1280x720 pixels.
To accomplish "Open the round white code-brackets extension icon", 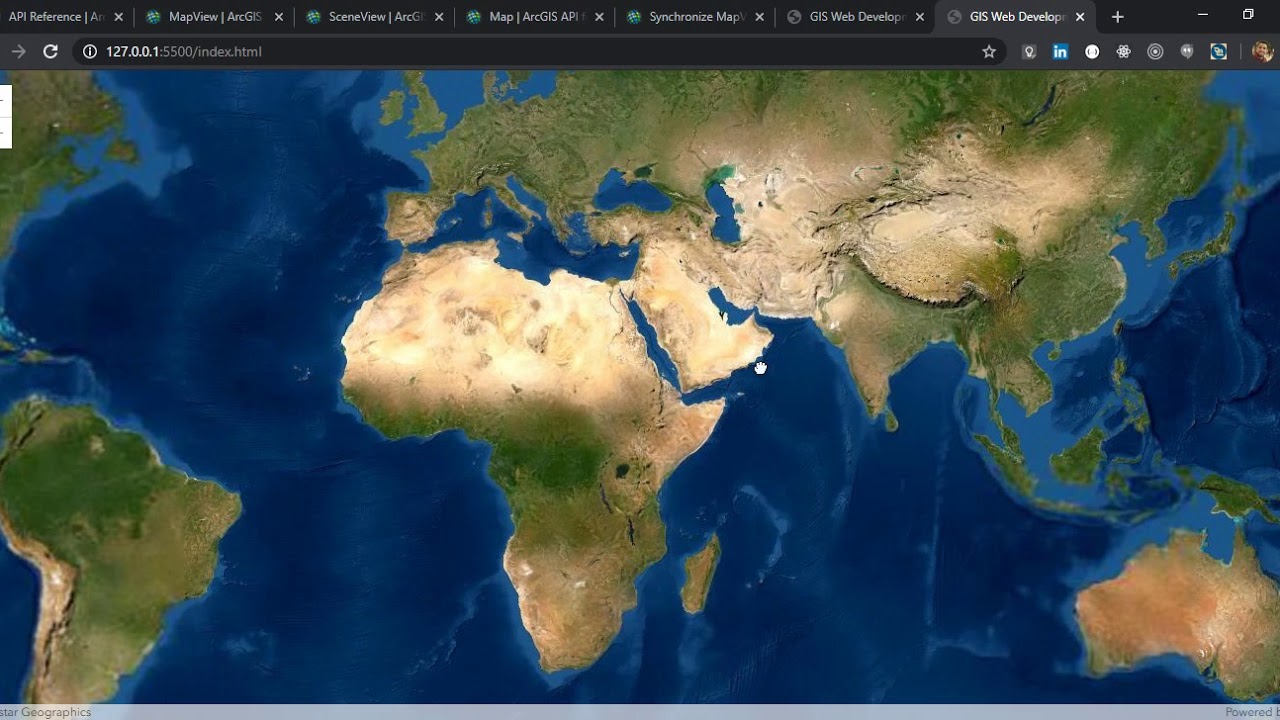I will coord(1092,51).
